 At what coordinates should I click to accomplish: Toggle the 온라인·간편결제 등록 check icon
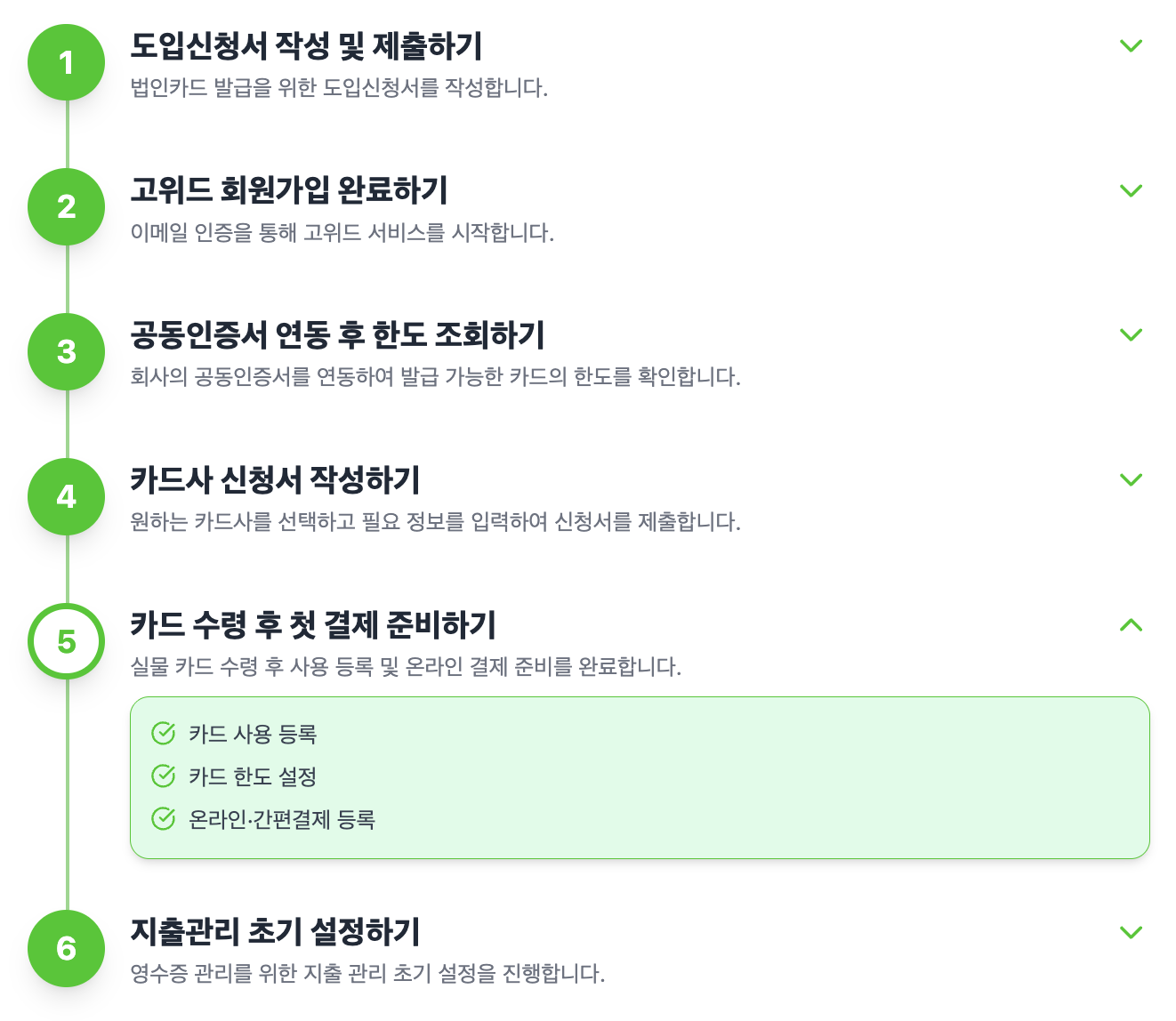point(164,819)
